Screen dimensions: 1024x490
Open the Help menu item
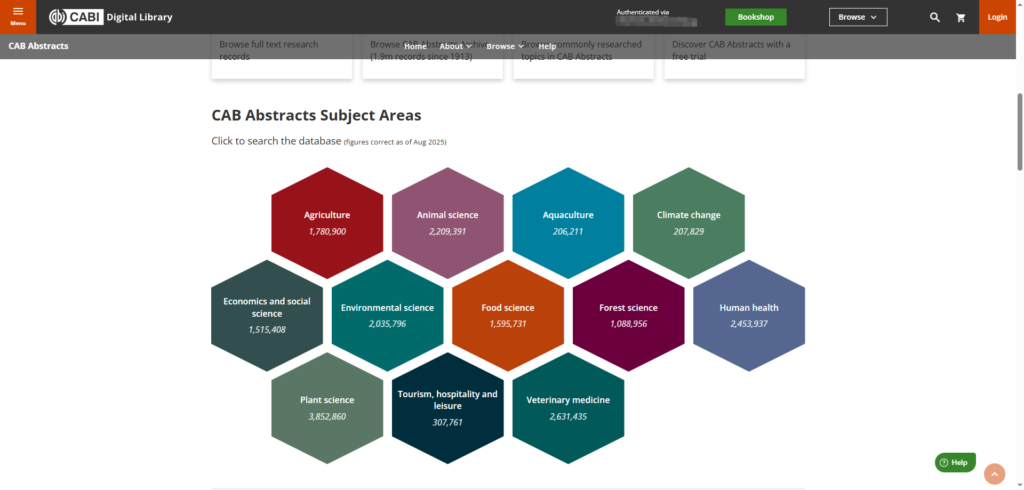point(547,46)
